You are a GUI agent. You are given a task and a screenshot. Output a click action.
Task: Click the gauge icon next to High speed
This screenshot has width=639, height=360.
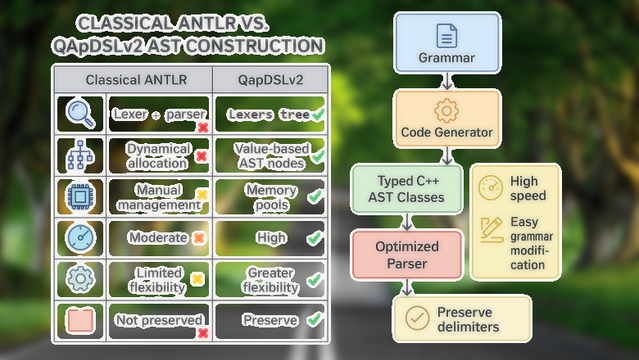[x=490, y=188]
